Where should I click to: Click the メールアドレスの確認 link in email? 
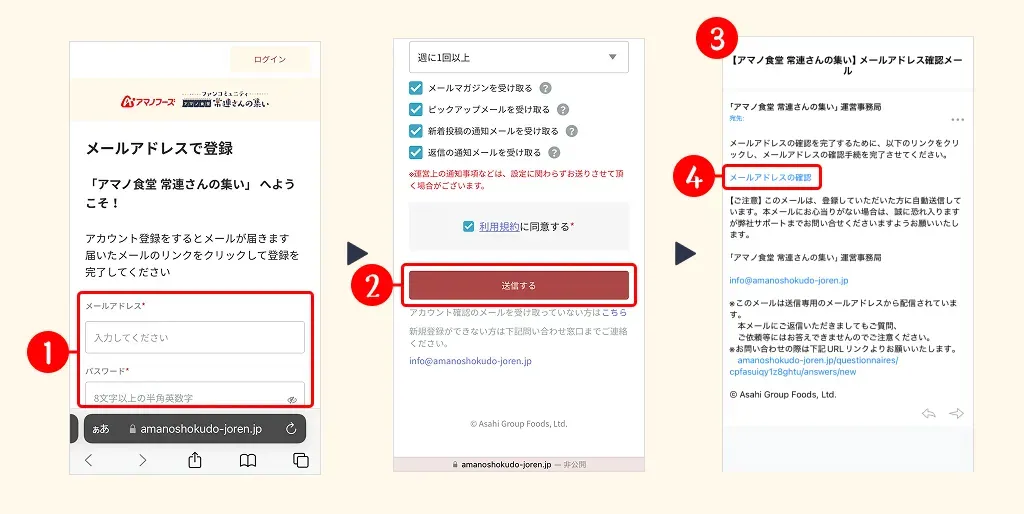tap(770, 178)
